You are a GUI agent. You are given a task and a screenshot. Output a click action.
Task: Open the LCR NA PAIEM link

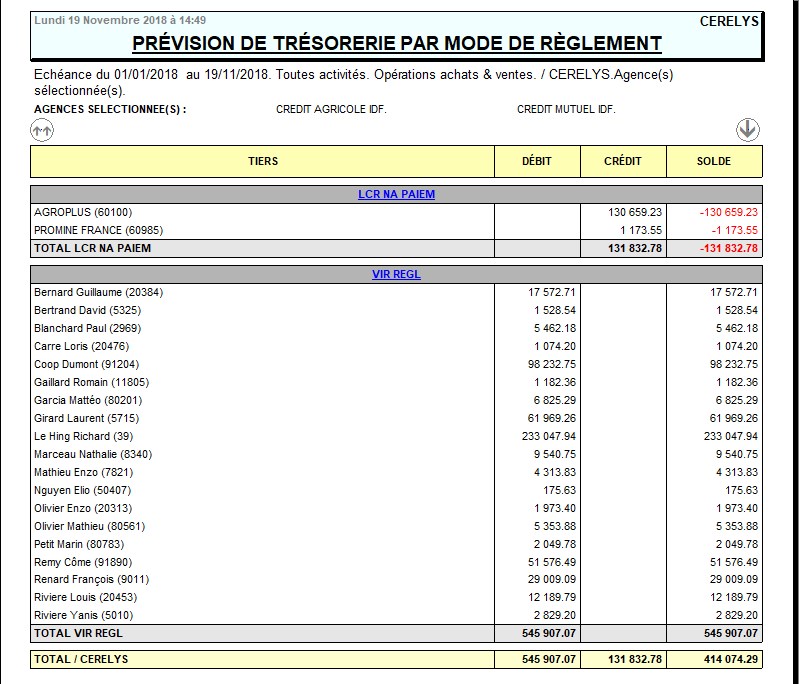[x=396, y=194]
